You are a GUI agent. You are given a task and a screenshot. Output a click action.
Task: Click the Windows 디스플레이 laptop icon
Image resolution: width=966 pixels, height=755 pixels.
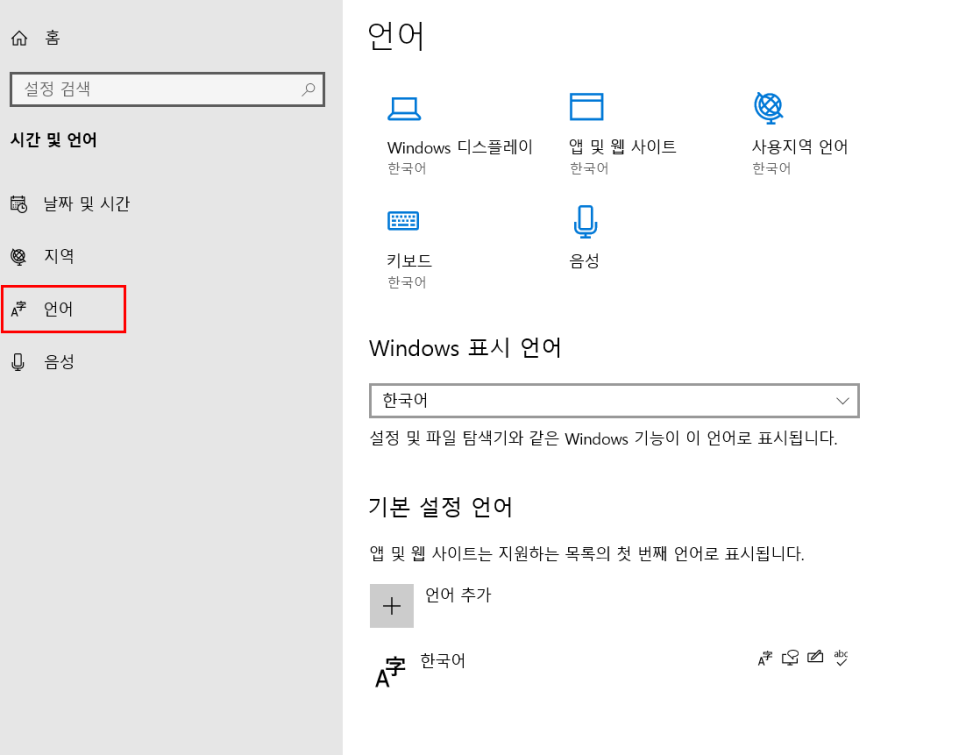pyautogui.click(x=404, y=108)
